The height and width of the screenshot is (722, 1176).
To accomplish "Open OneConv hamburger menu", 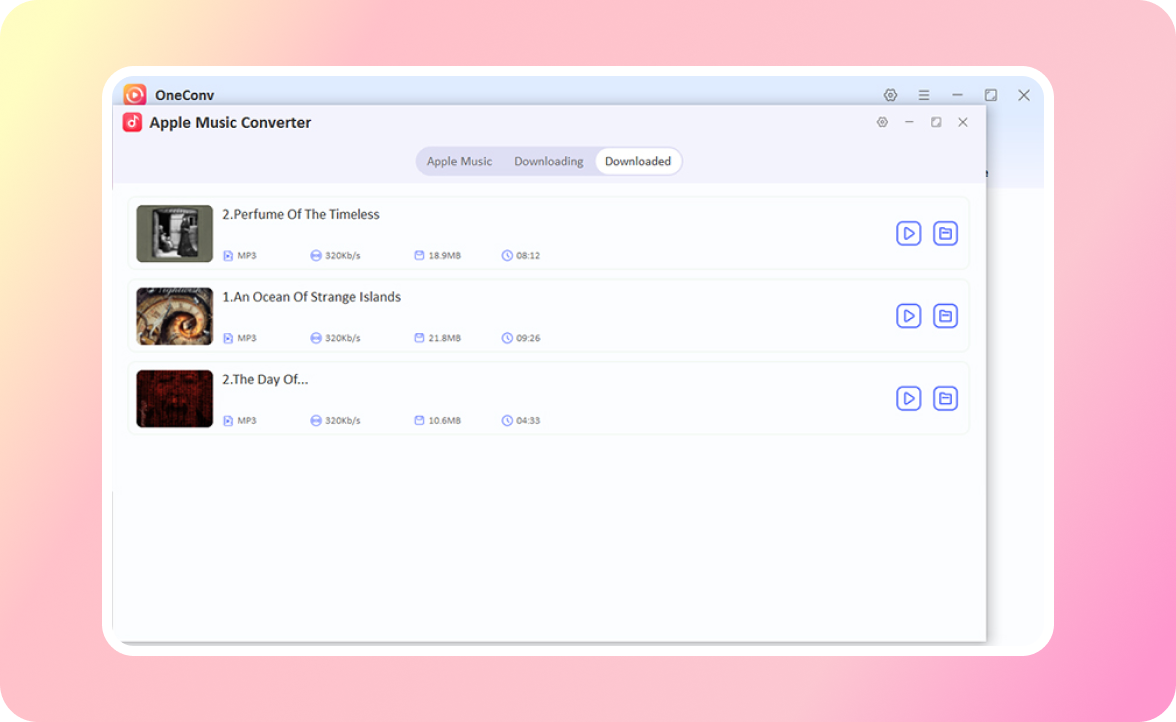I will click(924, 95).
